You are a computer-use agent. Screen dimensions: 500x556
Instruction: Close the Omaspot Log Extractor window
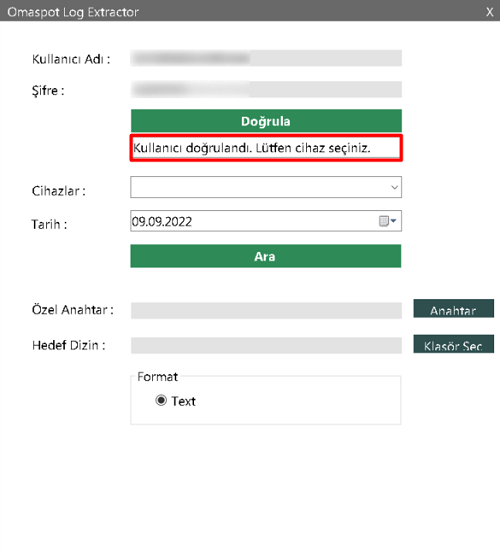tap(490, 12)
